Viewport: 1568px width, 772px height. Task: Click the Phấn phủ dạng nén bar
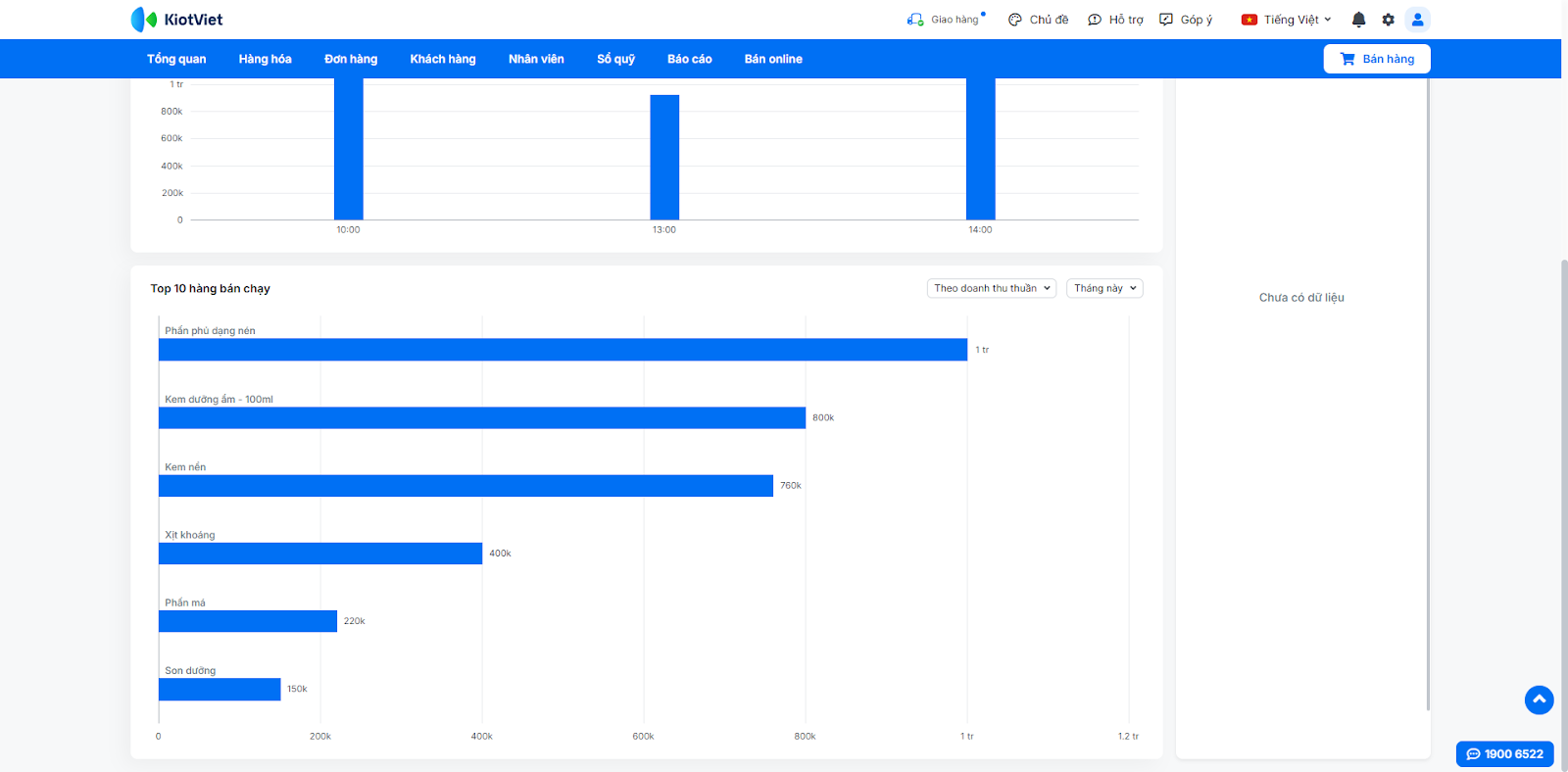coord(563,350)
